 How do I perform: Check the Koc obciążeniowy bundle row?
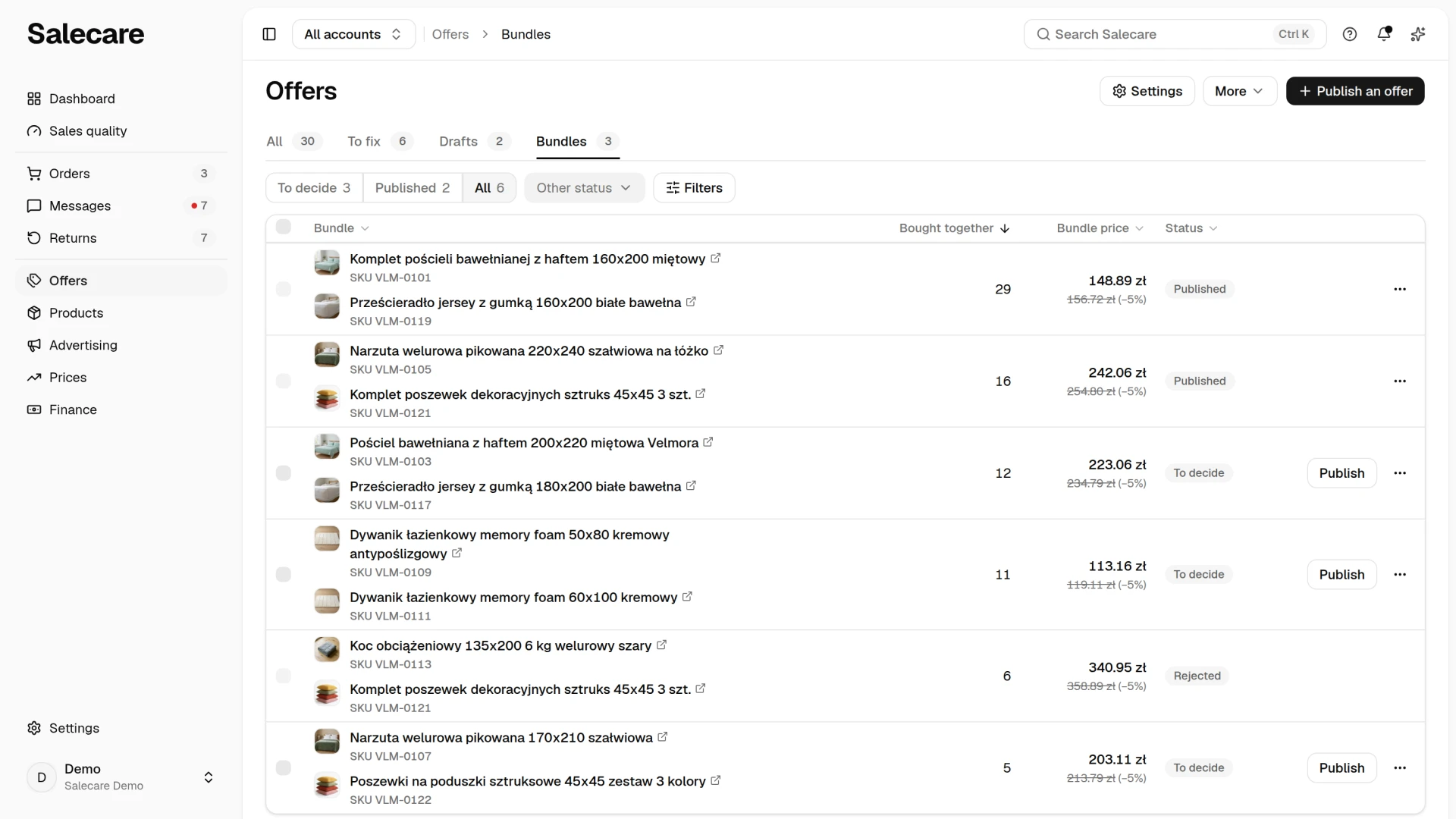click(x=284, y=676)
